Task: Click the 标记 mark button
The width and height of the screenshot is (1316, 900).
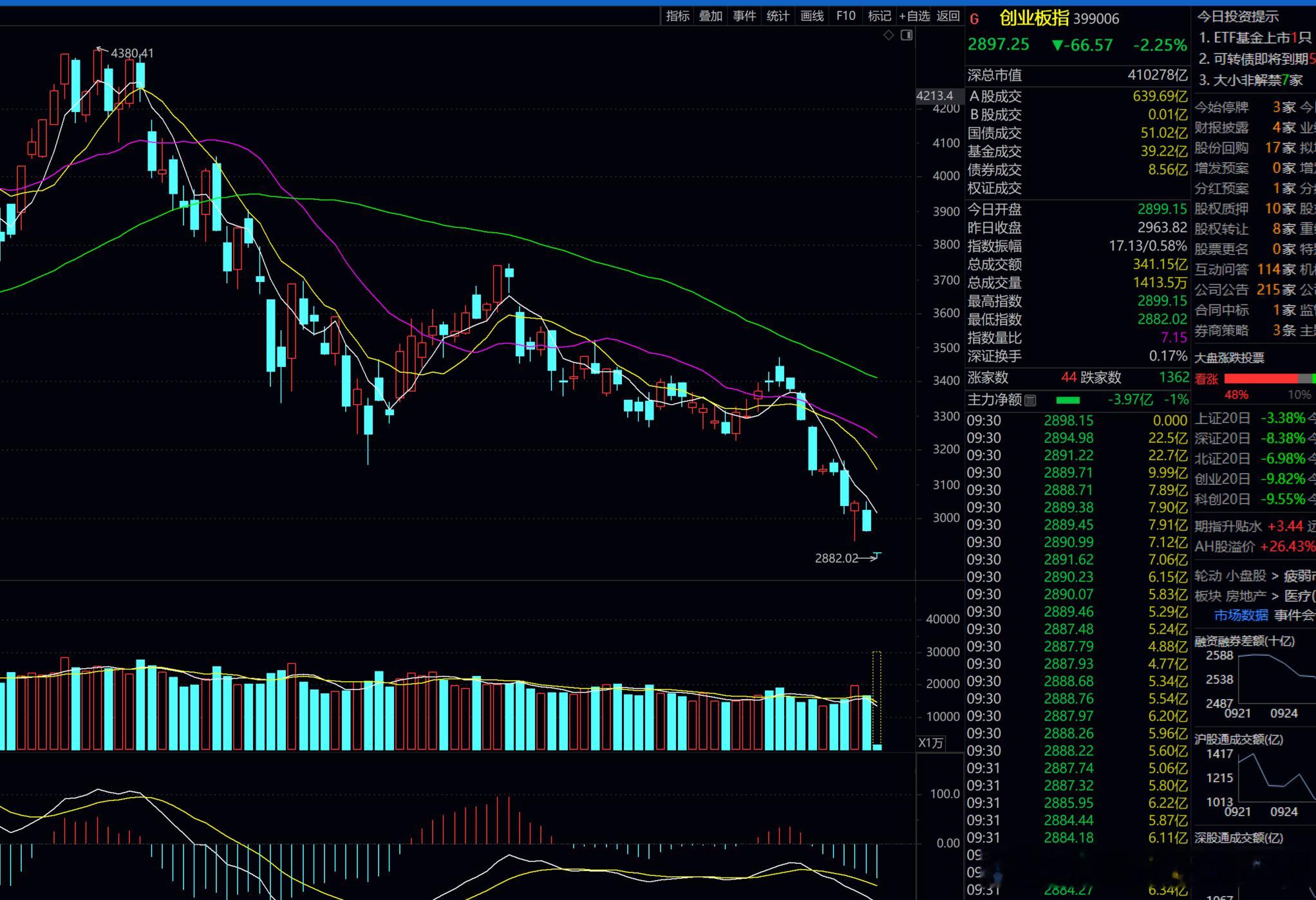Action: 879,16
